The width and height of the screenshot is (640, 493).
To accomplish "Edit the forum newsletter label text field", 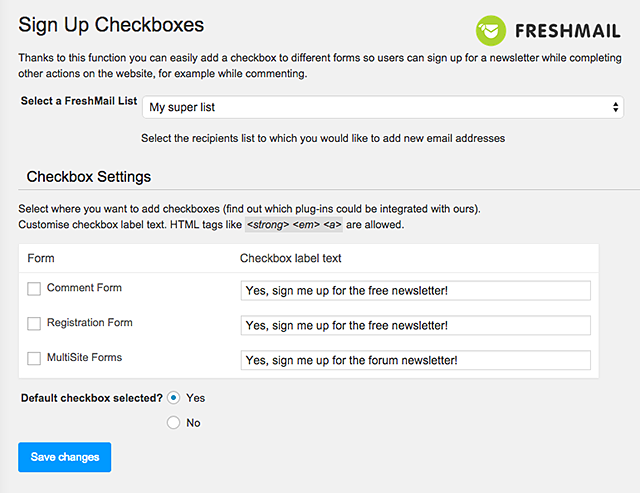I will (416, 360).
